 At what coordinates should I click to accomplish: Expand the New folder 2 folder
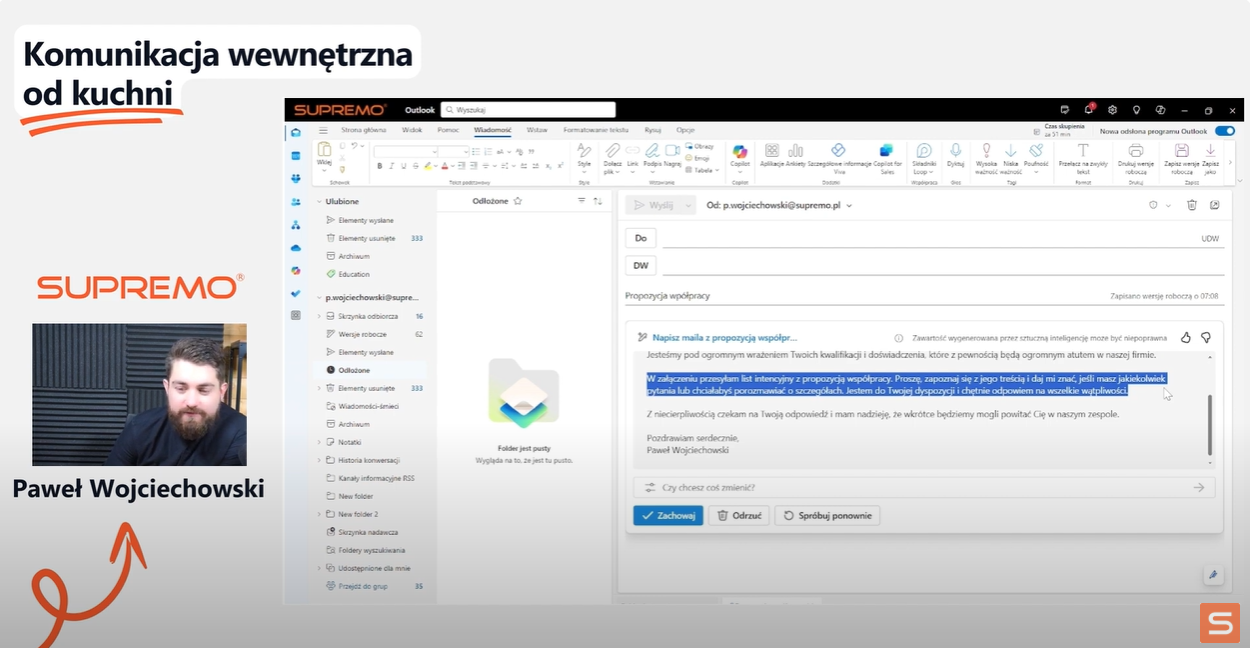[320, 514]
